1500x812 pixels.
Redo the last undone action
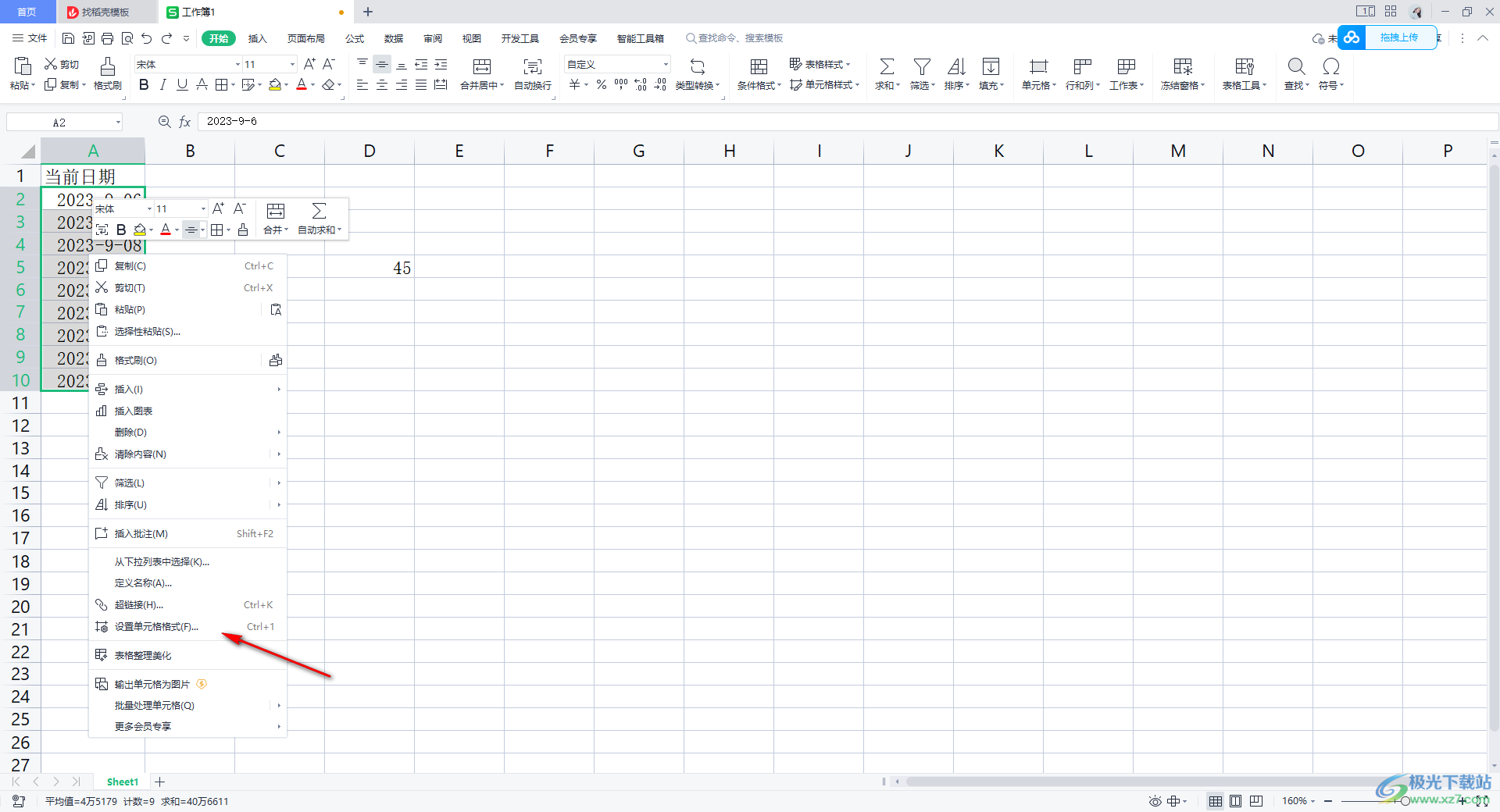(x=166, y=38)
